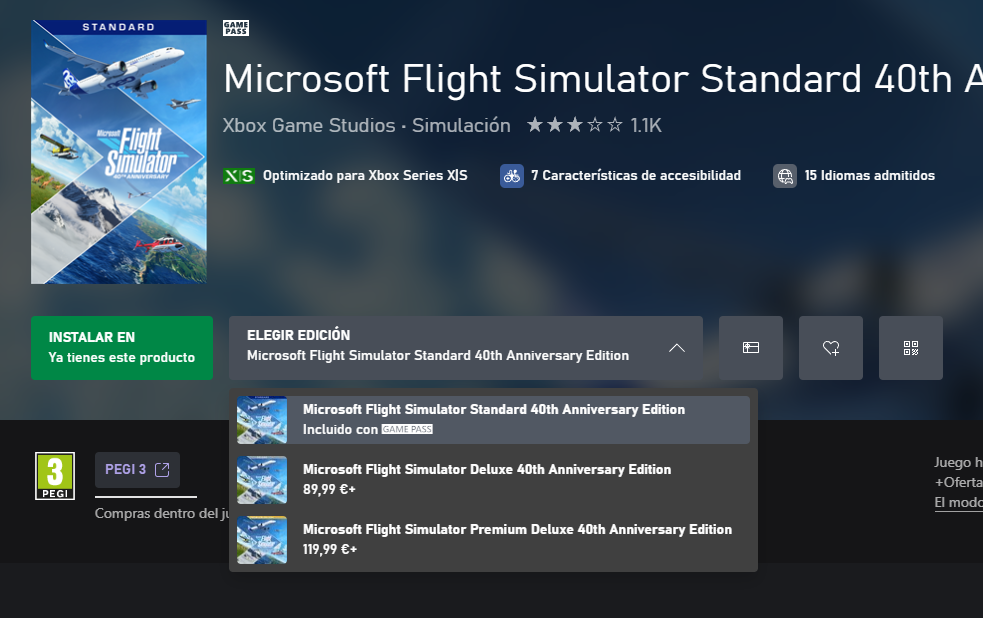
Task: Click the PEGI 3 rating badge image
Action: point(55,476)
